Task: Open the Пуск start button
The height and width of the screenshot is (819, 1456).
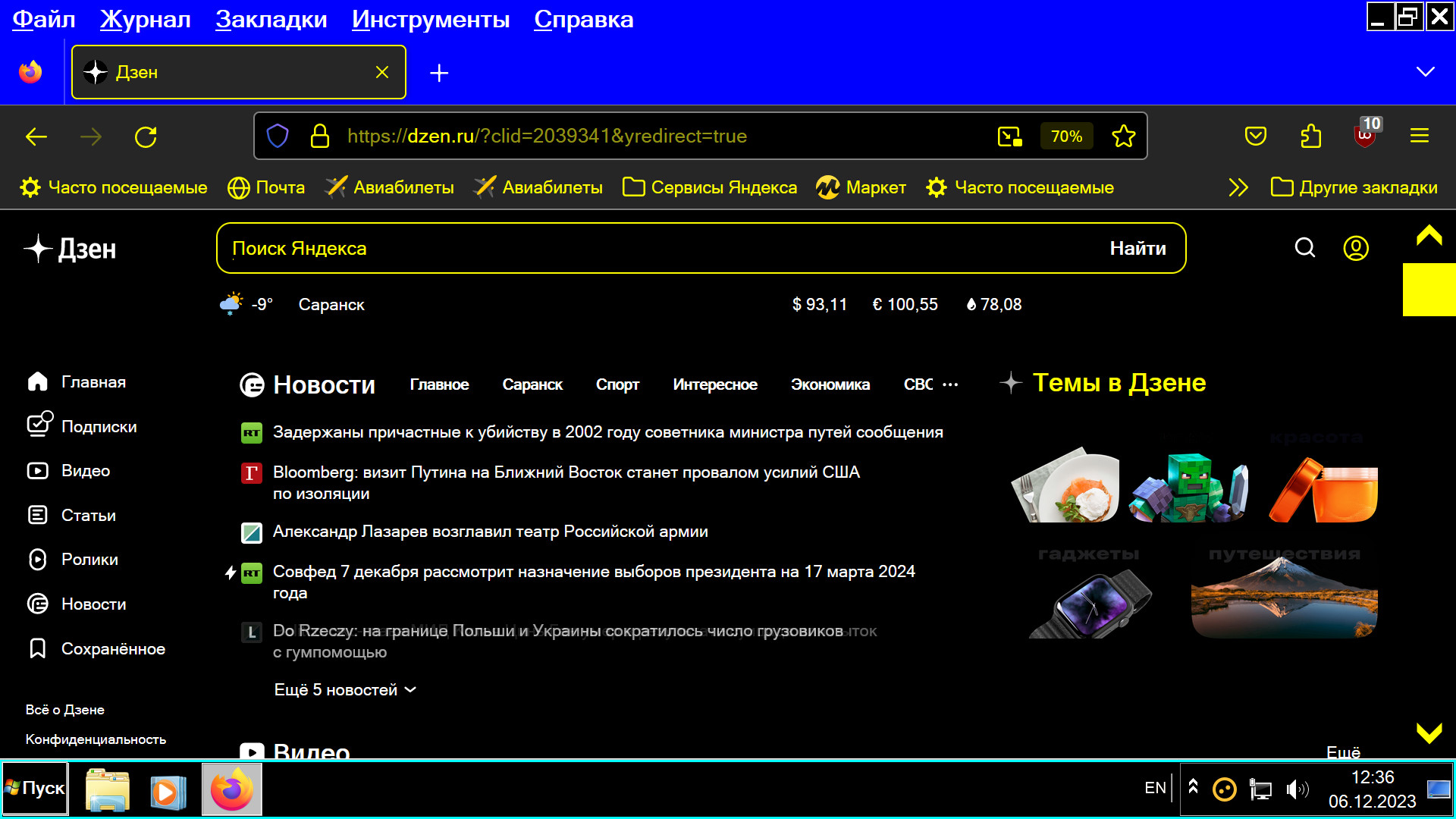Action: point(35,789)
